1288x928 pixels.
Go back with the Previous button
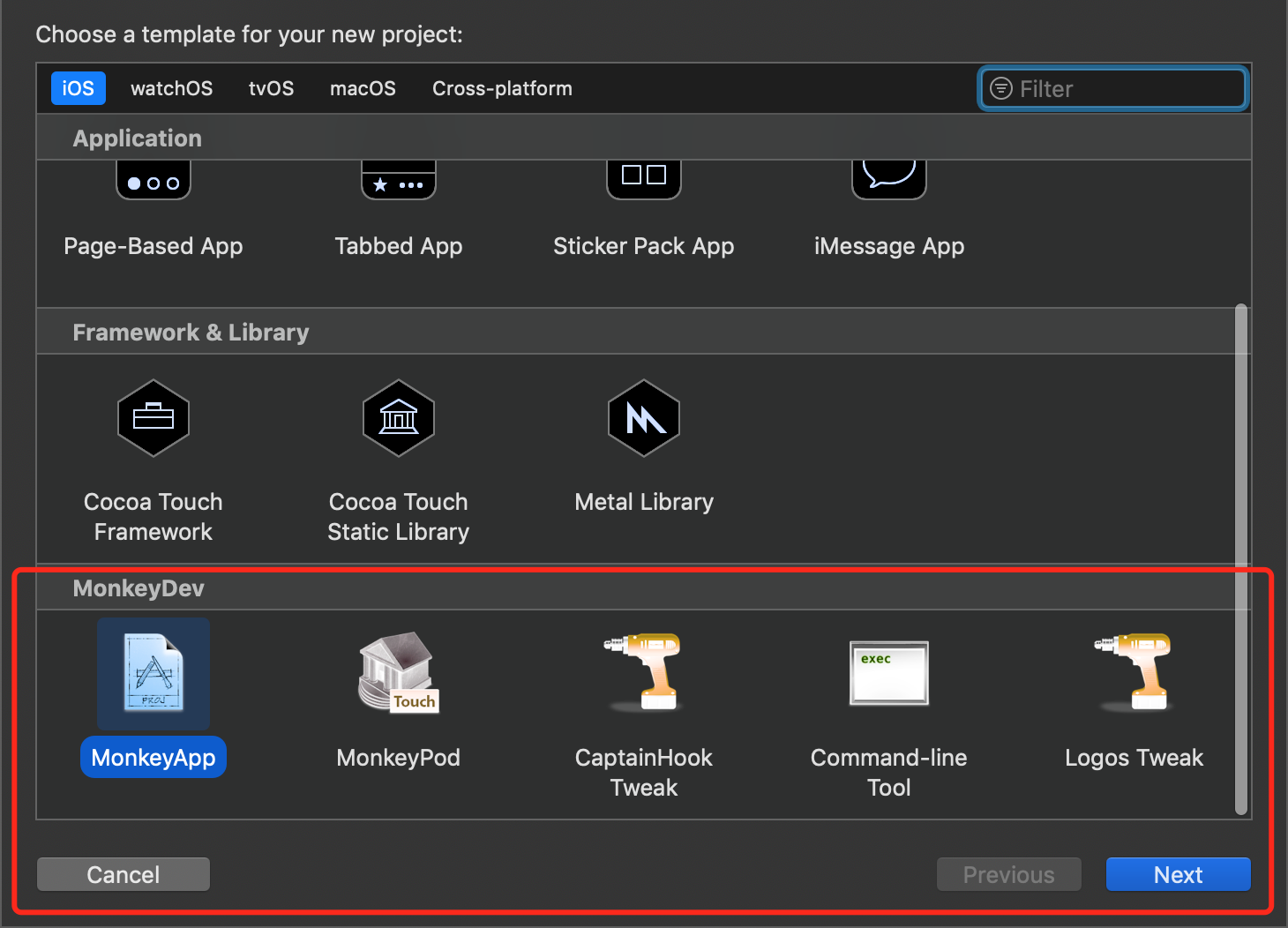pyautogui.click(x=1009, y=874)
